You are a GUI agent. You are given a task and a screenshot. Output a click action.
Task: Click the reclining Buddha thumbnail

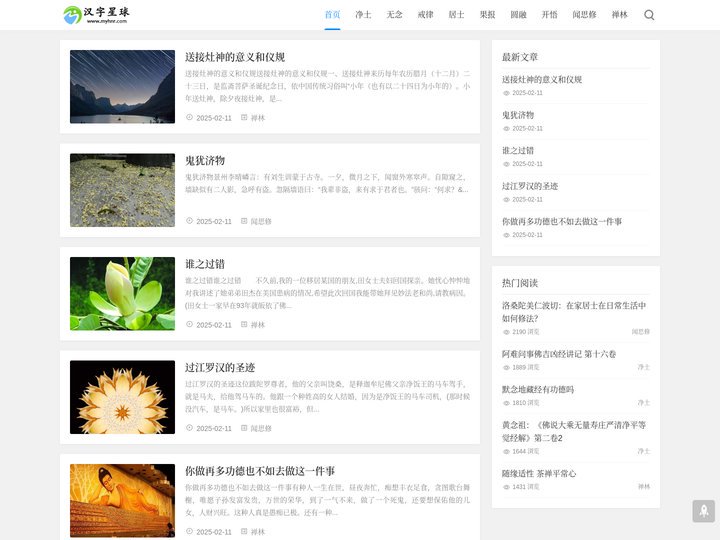[x=123, y=501]
